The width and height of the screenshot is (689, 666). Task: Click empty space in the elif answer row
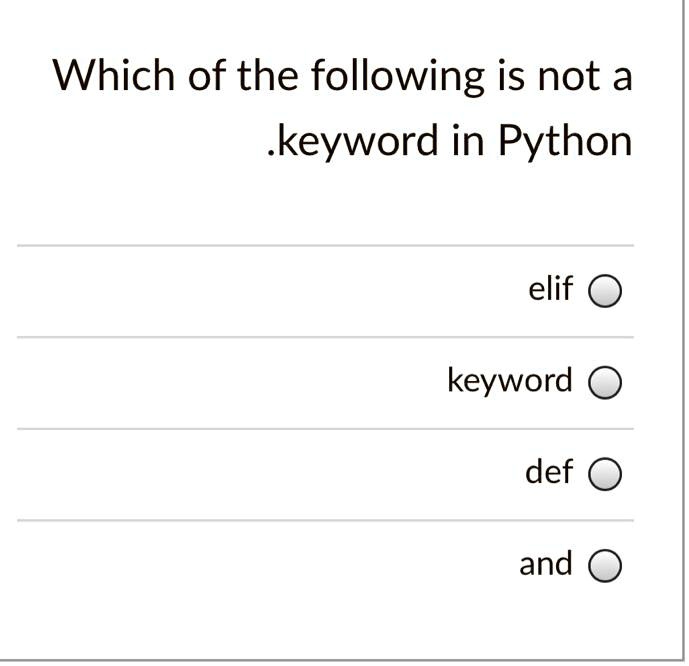point(264,291)
